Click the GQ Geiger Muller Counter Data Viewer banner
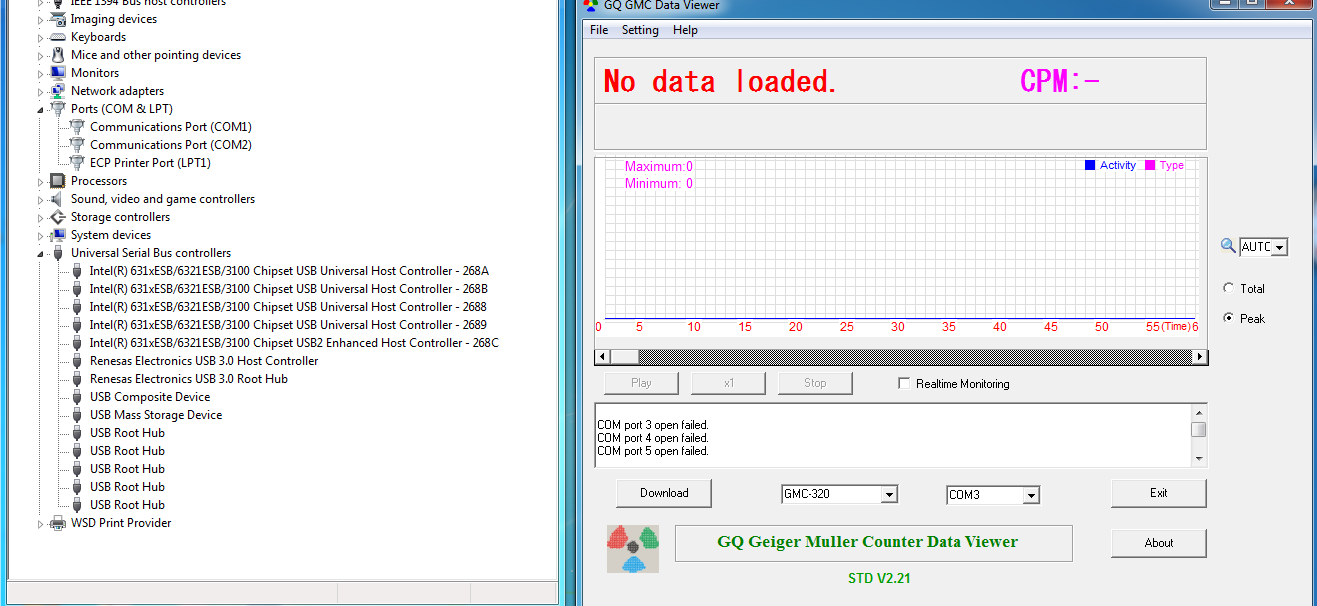The height and width of the screenshot is (606, 1317). [873, 542]
